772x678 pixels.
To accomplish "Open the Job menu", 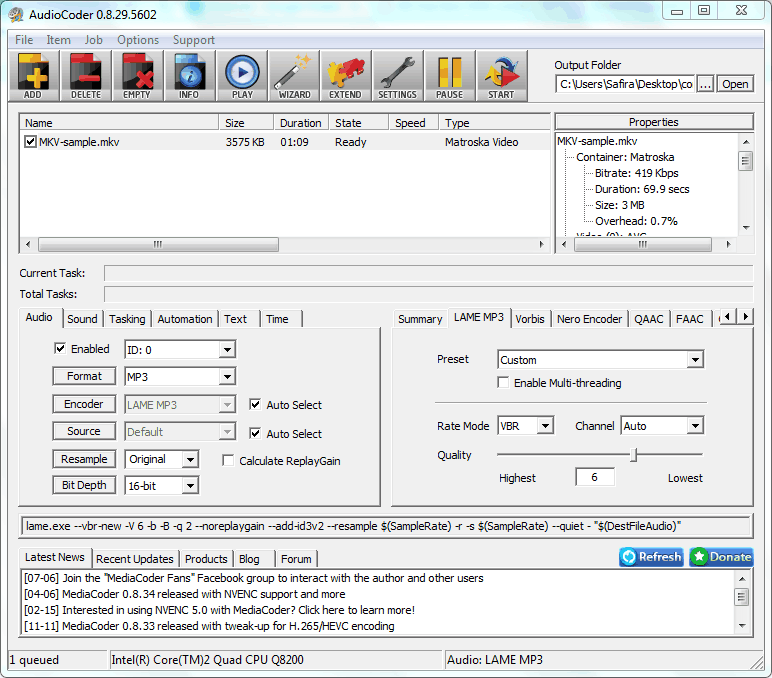I will [94, 40].
